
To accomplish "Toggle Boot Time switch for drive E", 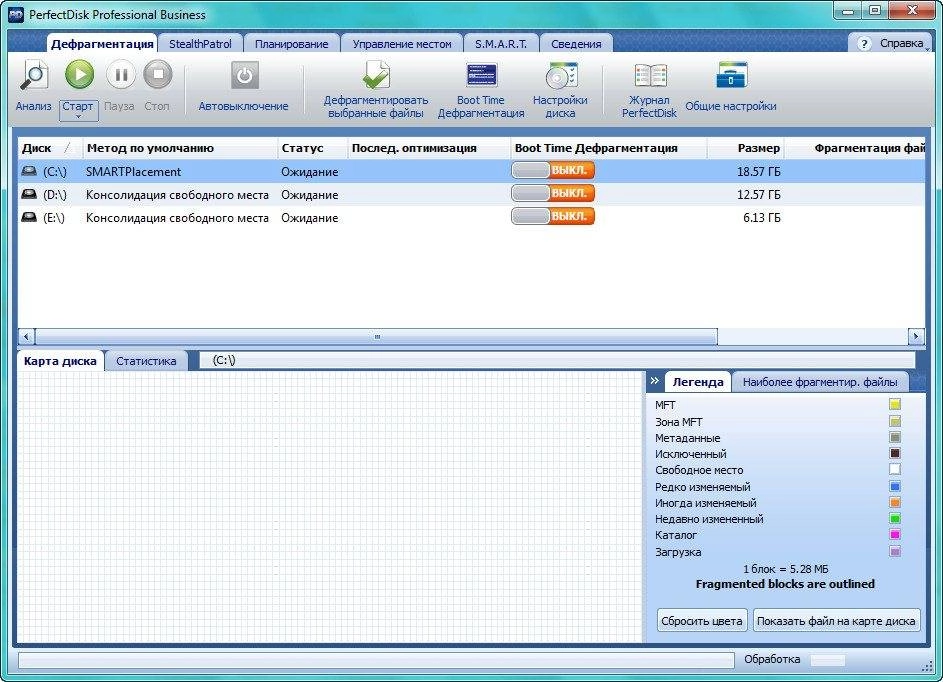I will pyautogui.click(x=553, y=216).
